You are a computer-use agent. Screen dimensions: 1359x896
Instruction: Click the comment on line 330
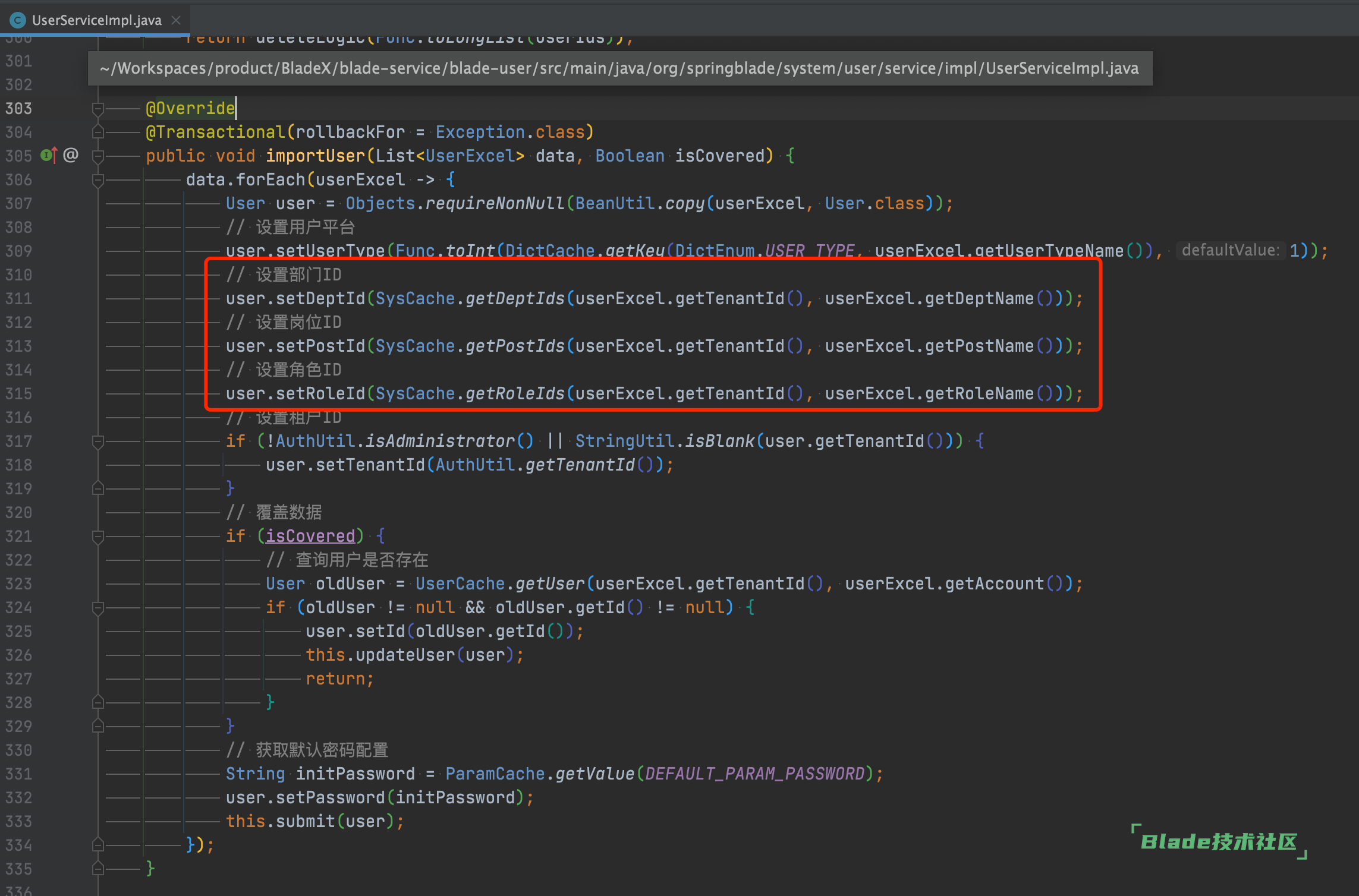(307, 750)
